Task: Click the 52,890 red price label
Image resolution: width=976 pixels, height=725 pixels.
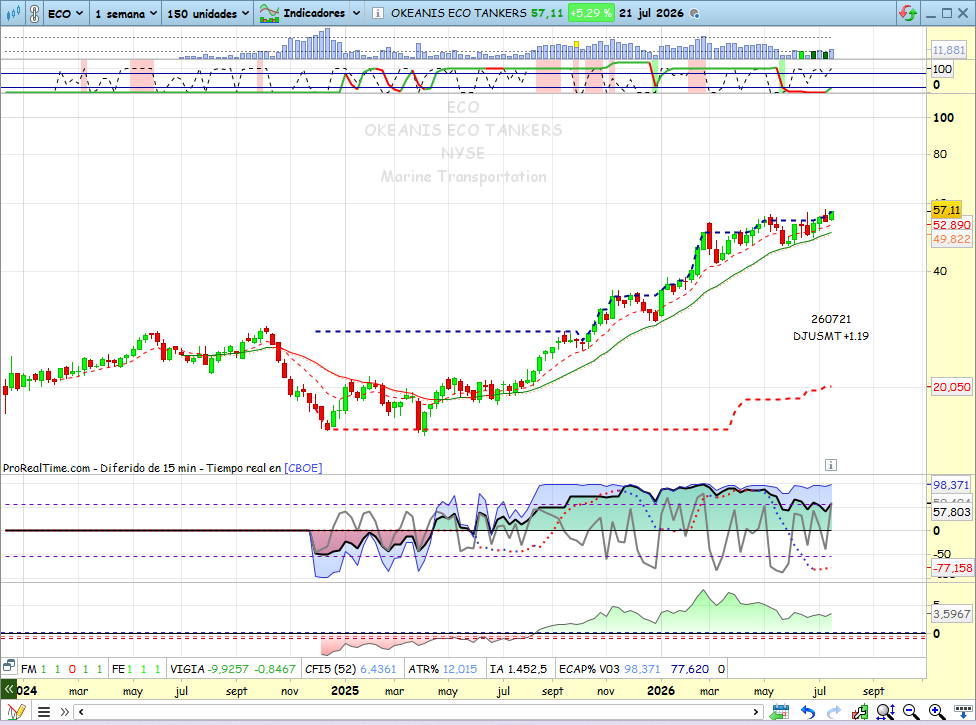Action: click(951, 225)
